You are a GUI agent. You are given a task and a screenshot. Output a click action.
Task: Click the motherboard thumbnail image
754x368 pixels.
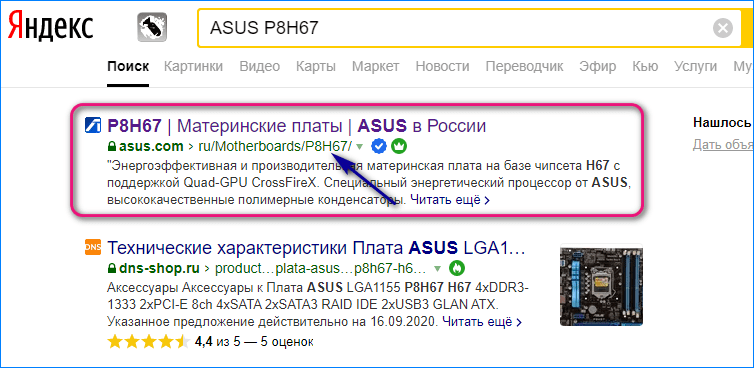click(x=602, y=286)
